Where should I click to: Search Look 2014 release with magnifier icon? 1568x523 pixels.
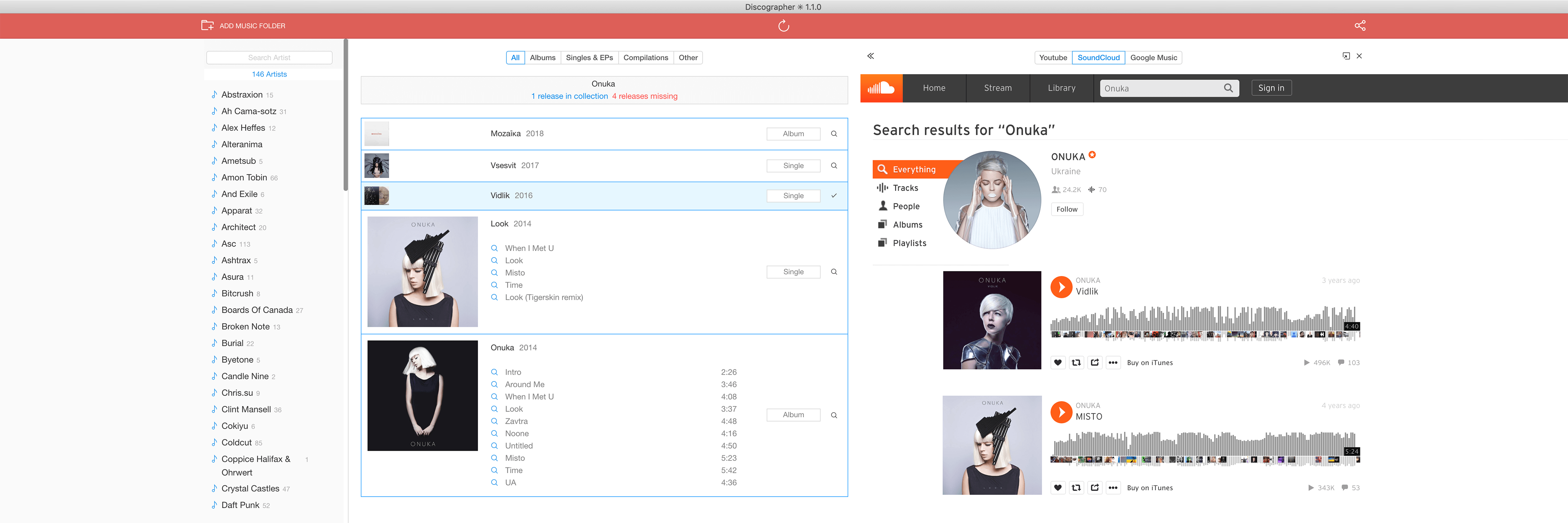click(834, 272)
